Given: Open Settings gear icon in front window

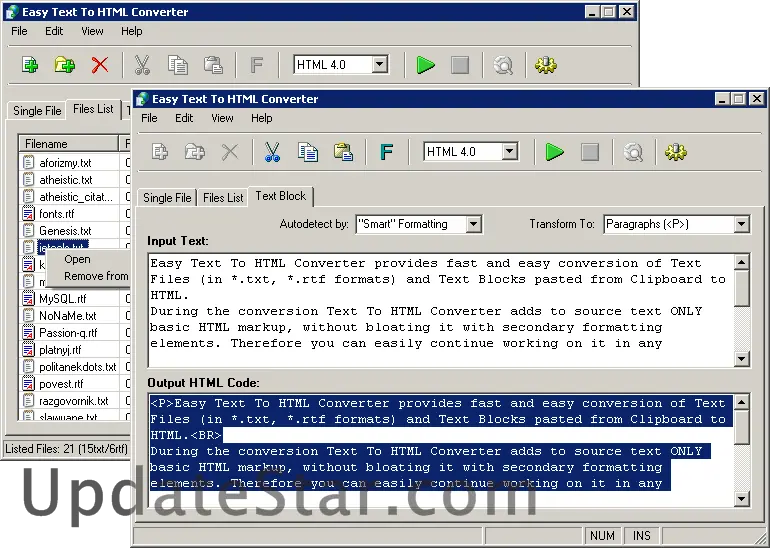Looking at the screenshot, I should [676, 152].
